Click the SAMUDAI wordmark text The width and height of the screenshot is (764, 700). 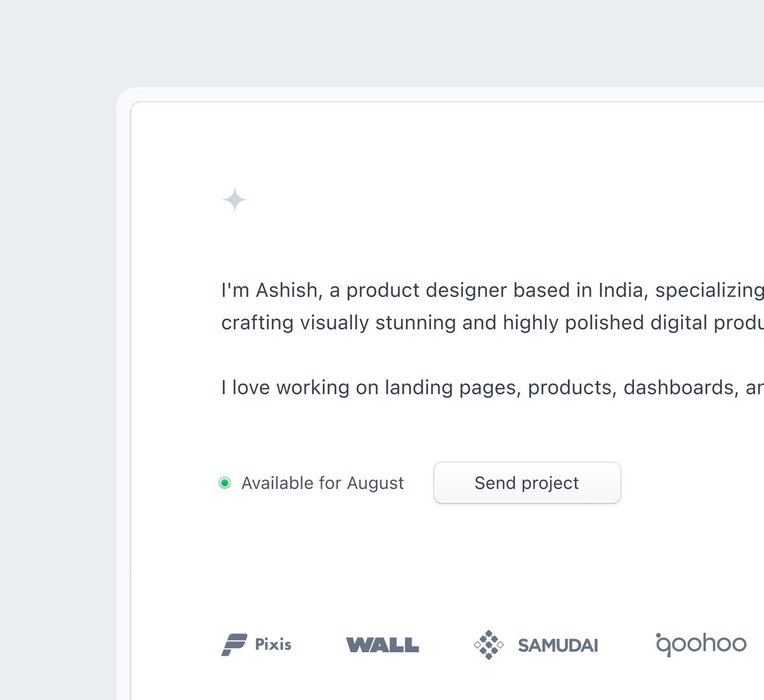[558, 645]
